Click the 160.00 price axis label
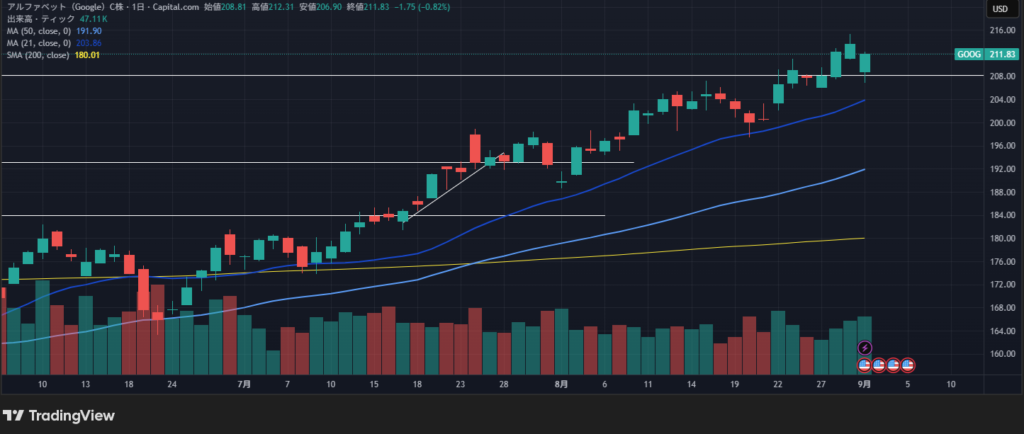1024x434 pixels. pos(1000,354)
